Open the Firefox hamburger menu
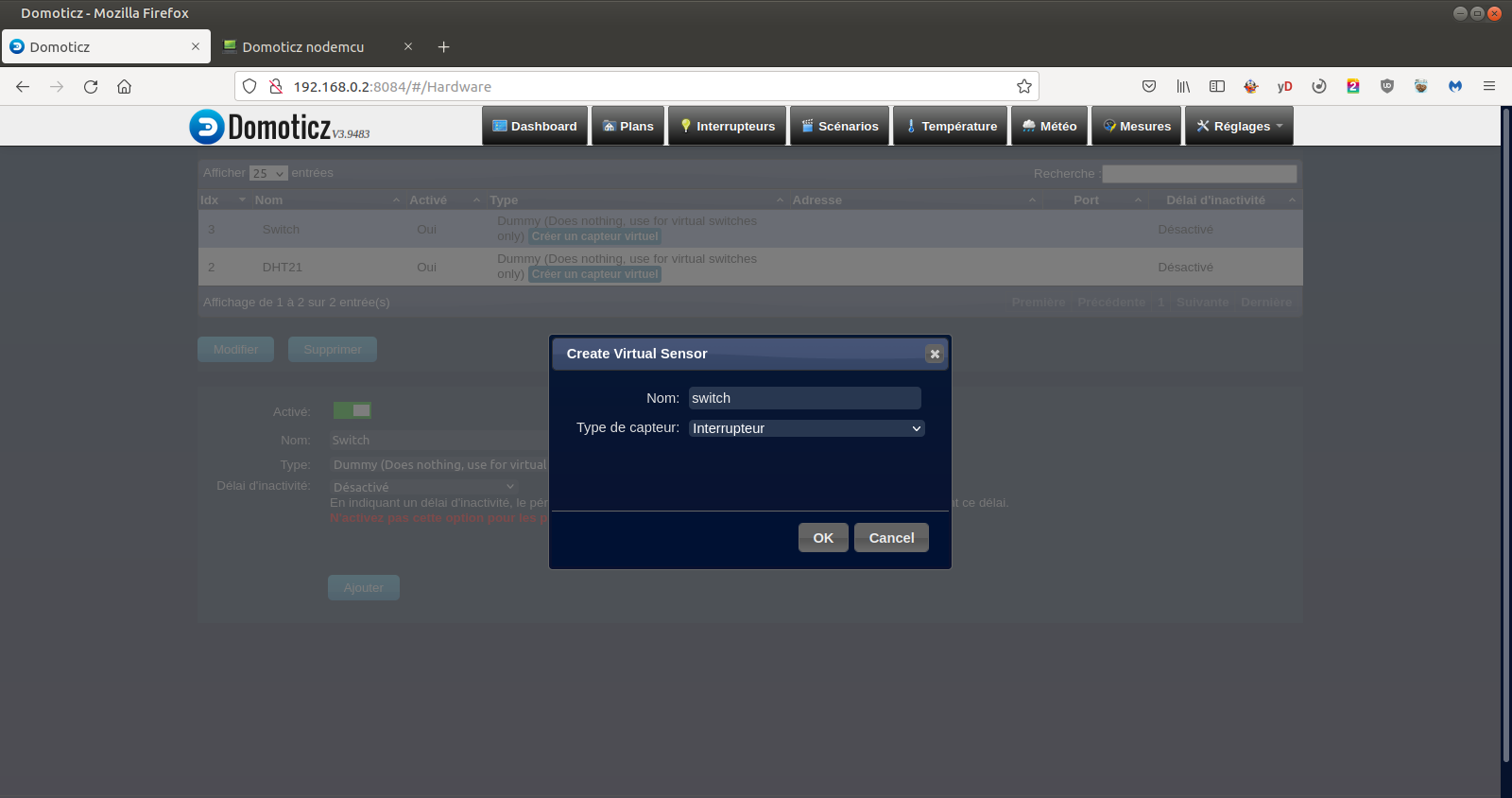 (x=1488, y=87)
